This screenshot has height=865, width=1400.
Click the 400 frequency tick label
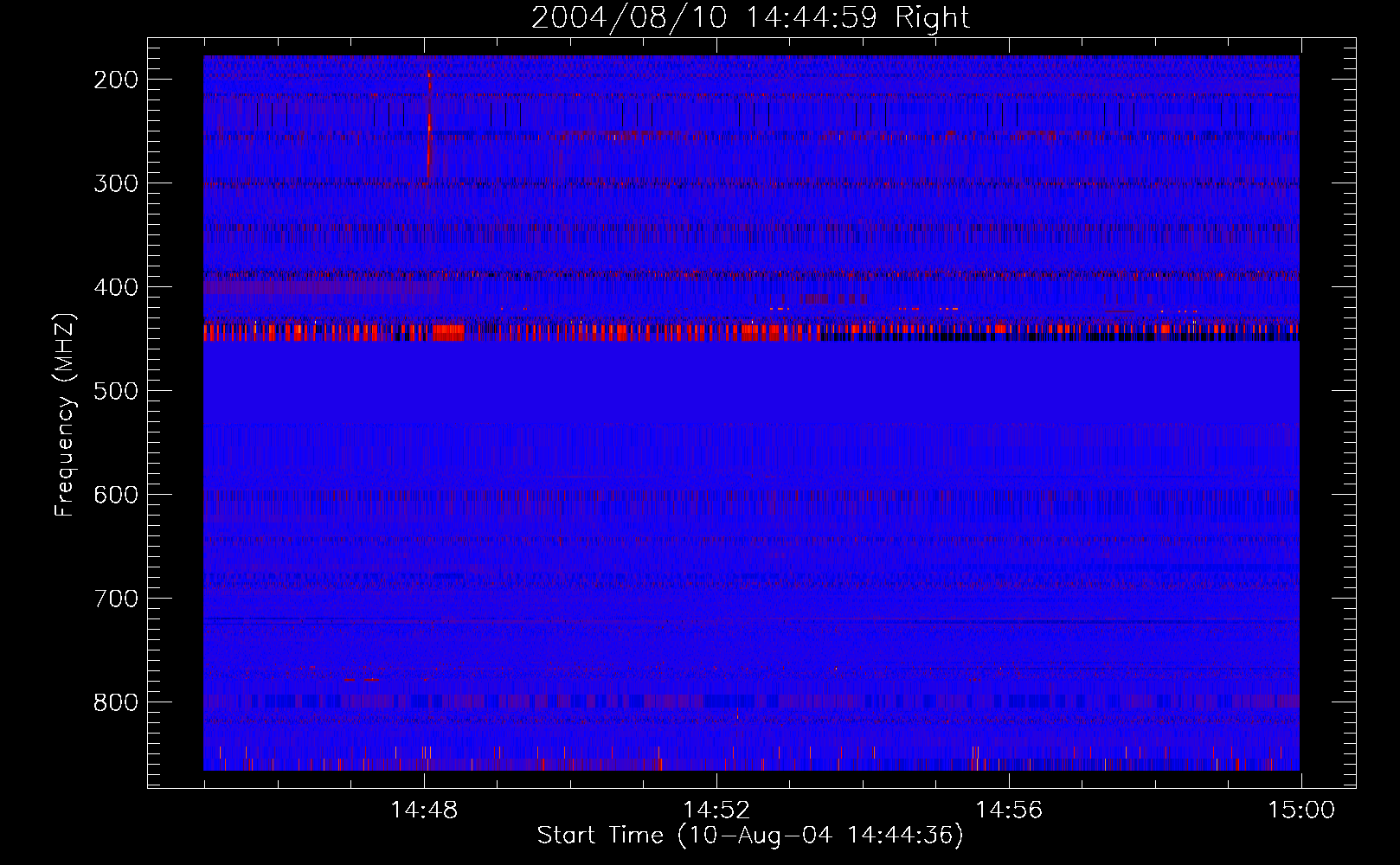pos(115,287)
